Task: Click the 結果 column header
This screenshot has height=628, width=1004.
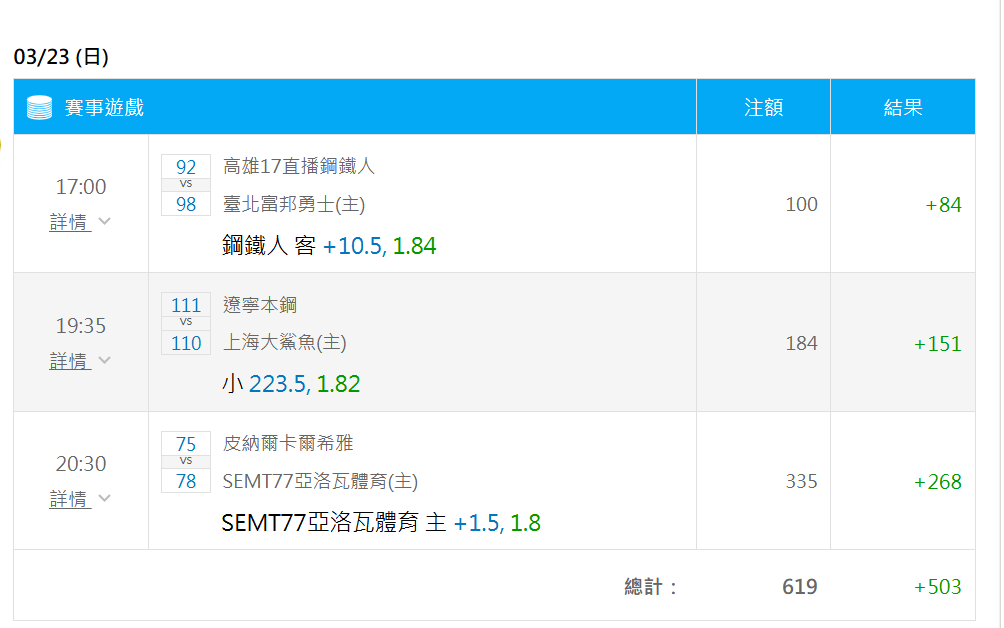Action: click(x=903, y=108)
